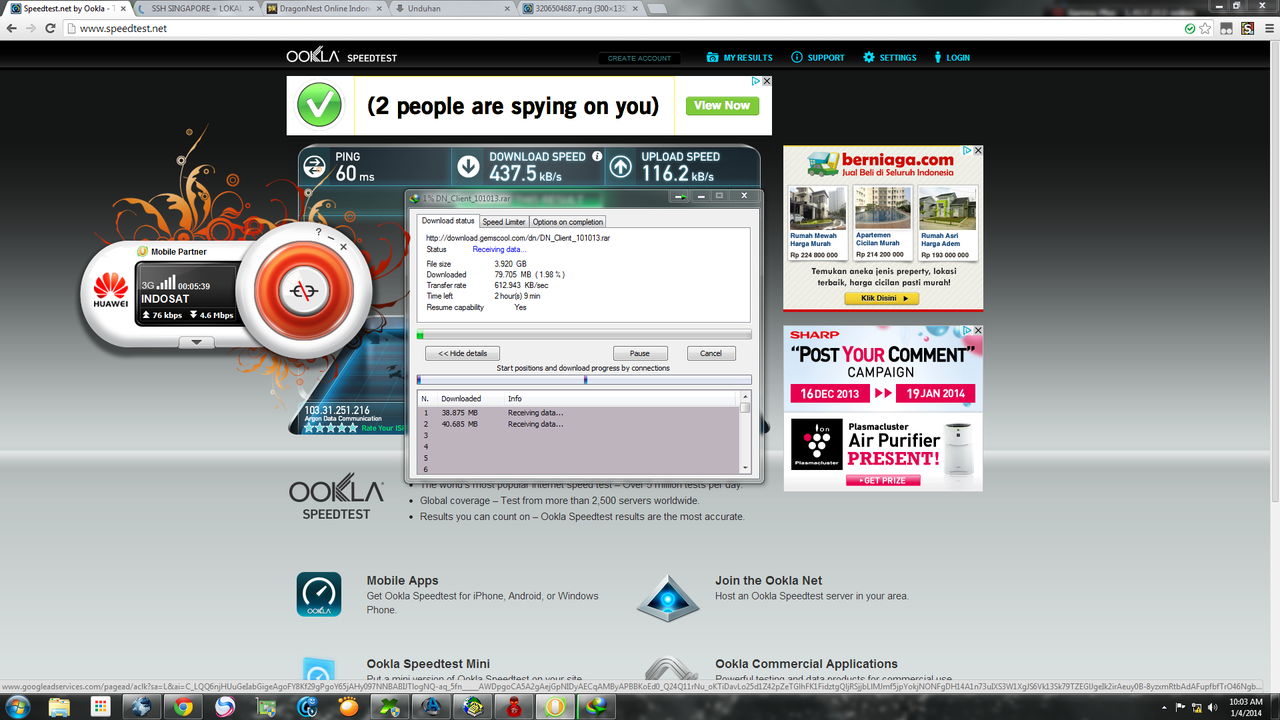Click the upload speed arrow icon
This screenshot has height=720, width=1280.
pos(620,167)
